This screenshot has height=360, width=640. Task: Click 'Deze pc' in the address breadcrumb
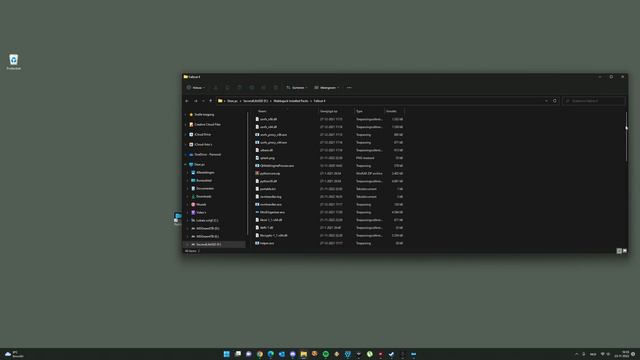point(232,101)
